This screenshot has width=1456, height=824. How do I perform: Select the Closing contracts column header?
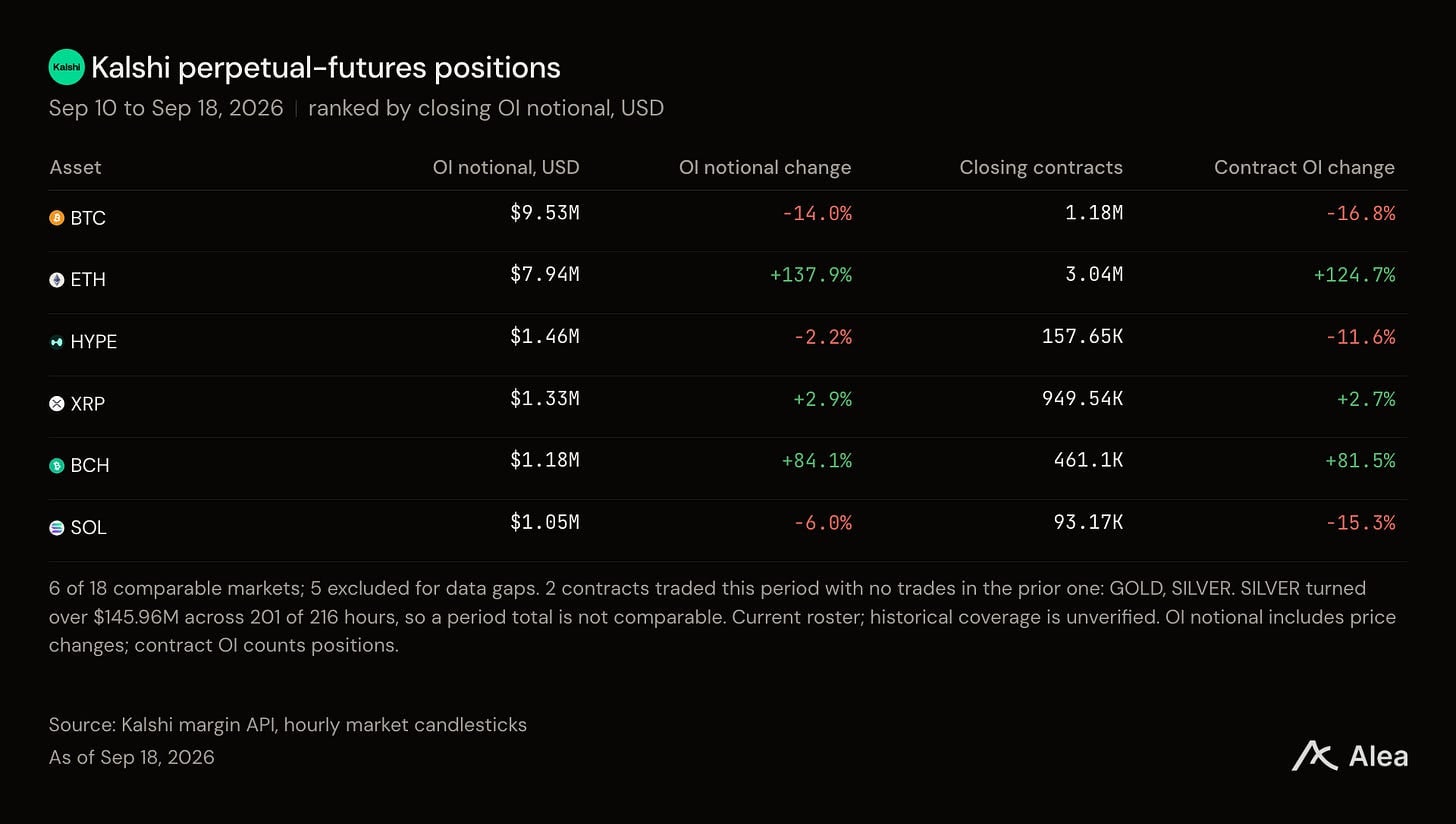click(x=1041, y=167)
